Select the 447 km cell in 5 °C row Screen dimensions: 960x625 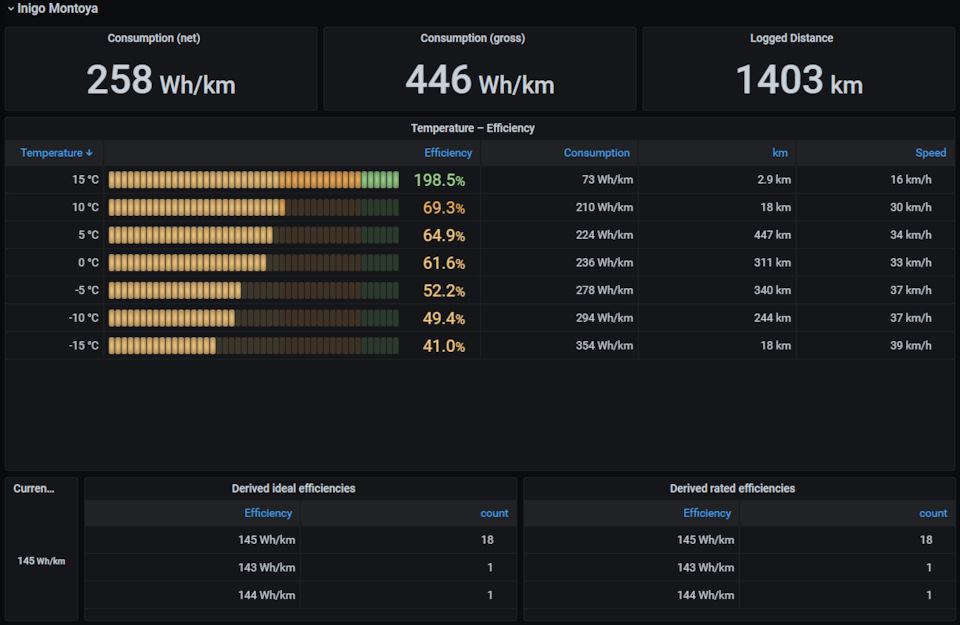tap(772, 235)
